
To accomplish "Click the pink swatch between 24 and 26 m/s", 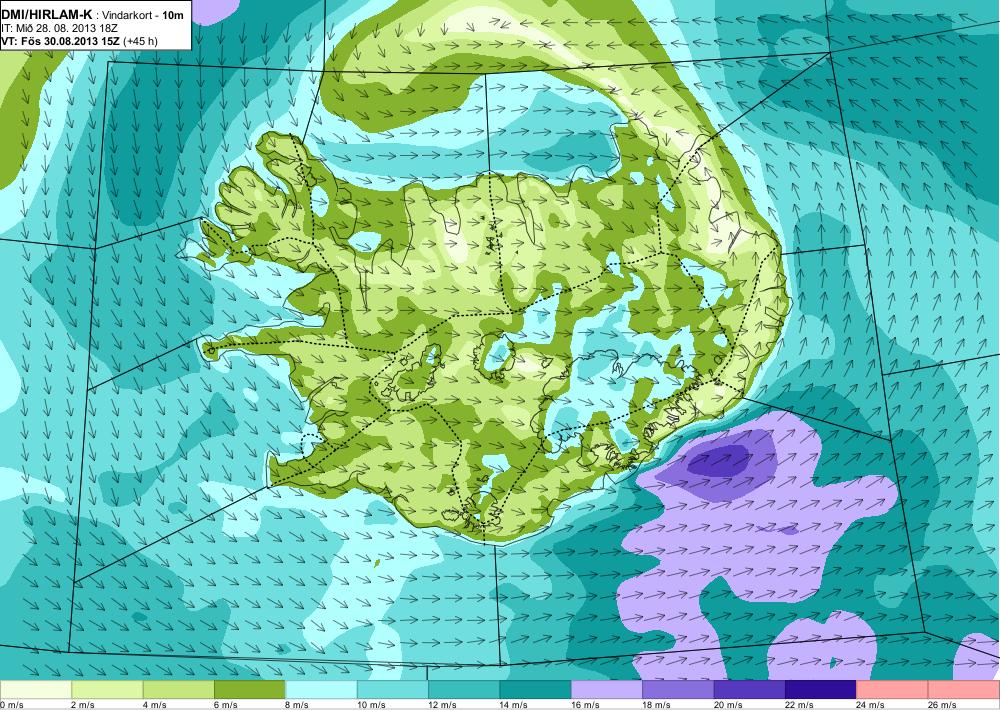I will (x=893, y=690).
